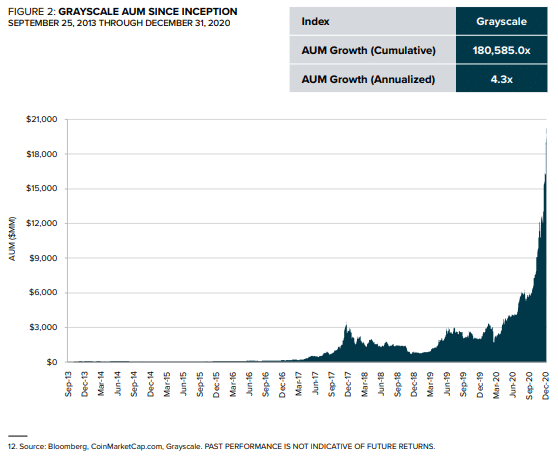
Task: Click the December 2020 peak of the area chart
Action: (x=546, y=130)
